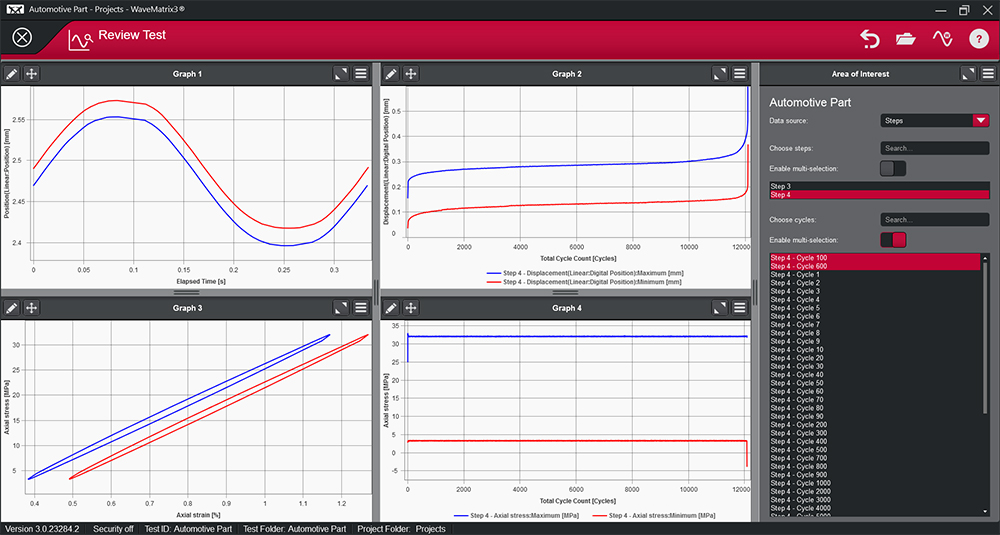Expand Graph 3 to full view
This screenshot has width=1000, height=535.
(341, 308)
